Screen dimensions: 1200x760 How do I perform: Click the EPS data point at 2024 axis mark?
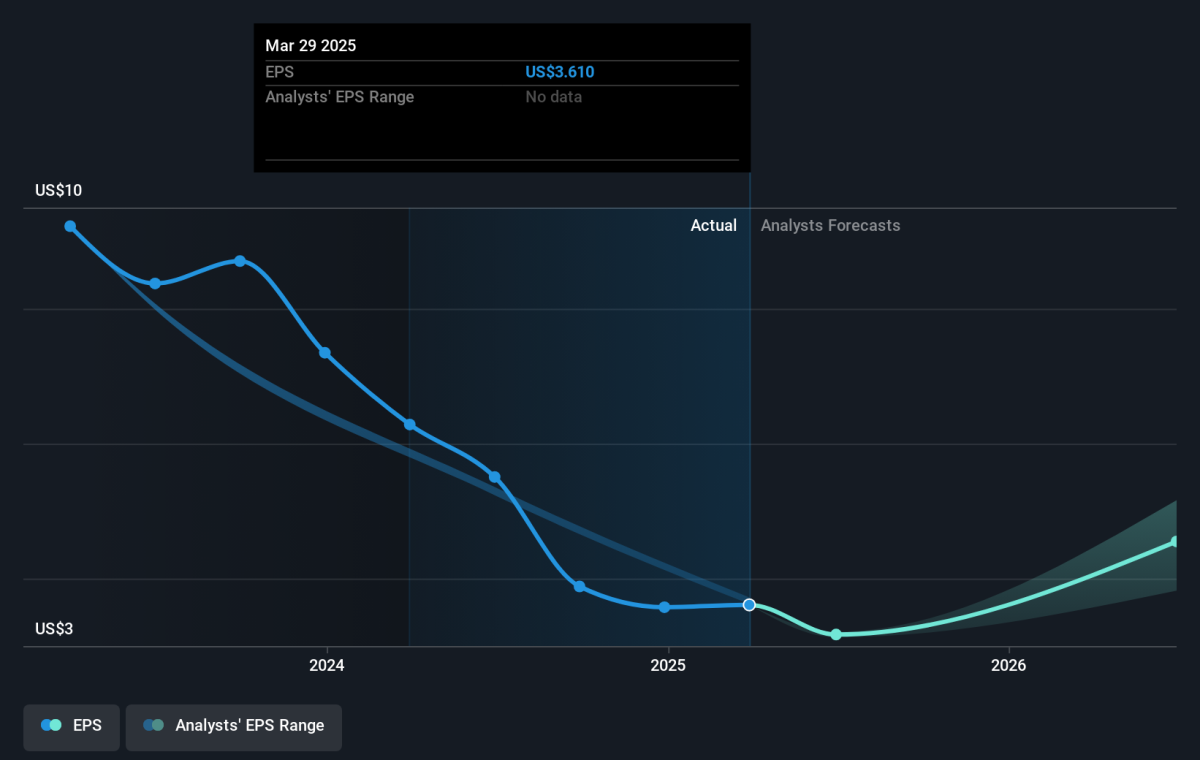[325, 353]
